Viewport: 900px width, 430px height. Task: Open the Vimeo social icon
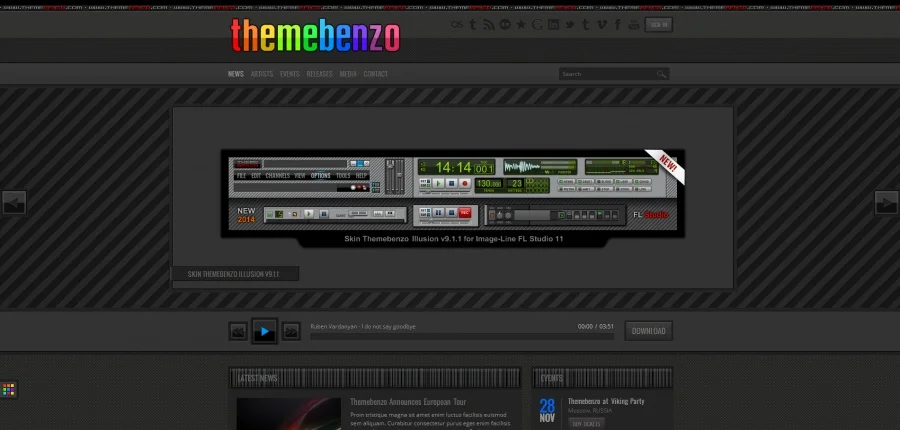(x=602, y=25)
